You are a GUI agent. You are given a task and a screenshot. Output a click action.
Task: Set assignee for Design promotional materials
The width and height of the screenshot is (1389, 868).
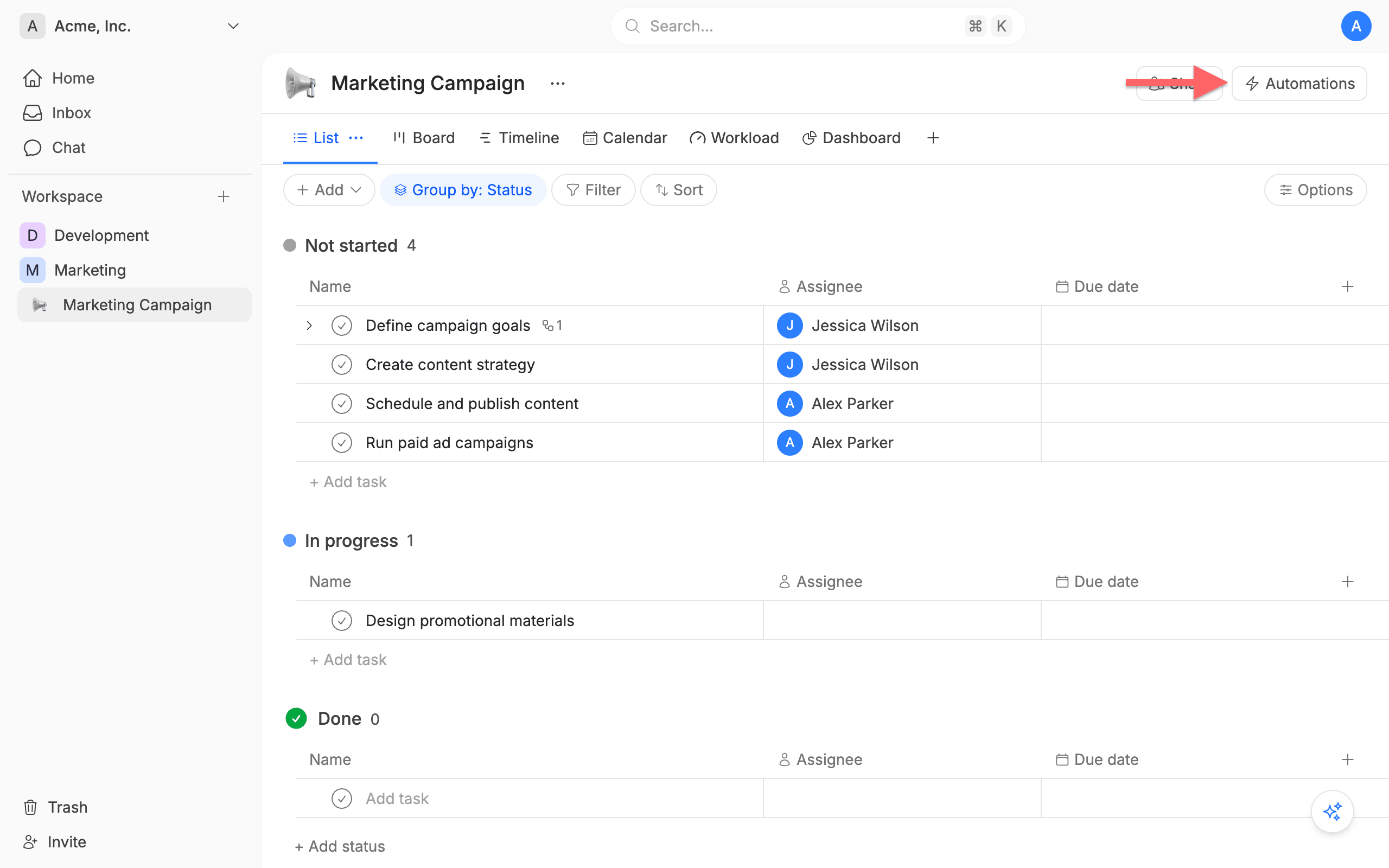pos(902,621)
